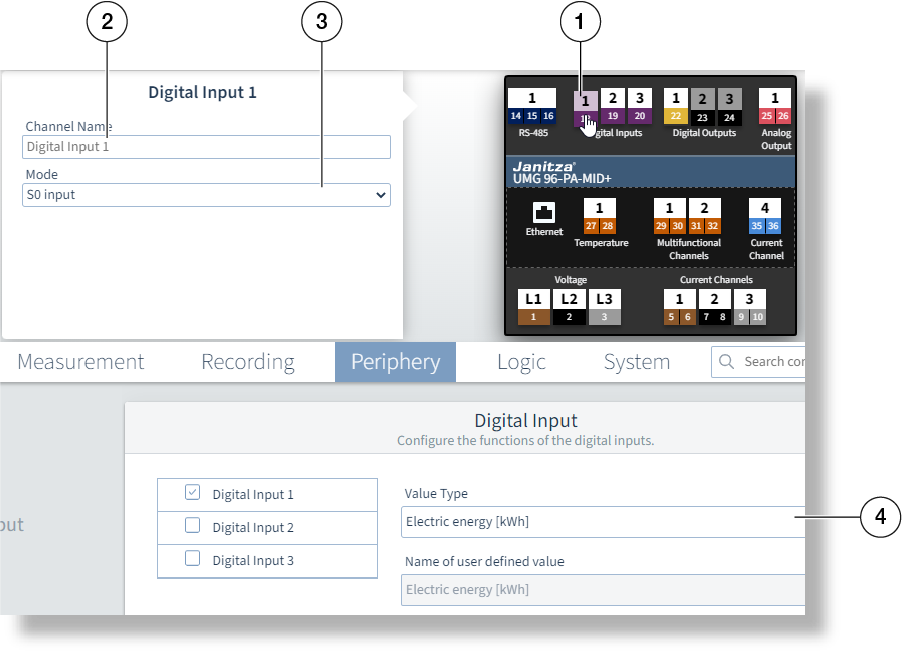902x655 pixels.
Task: Uncheck the Digital Input 1 checkbox
Action: click(x=193, y=493)
